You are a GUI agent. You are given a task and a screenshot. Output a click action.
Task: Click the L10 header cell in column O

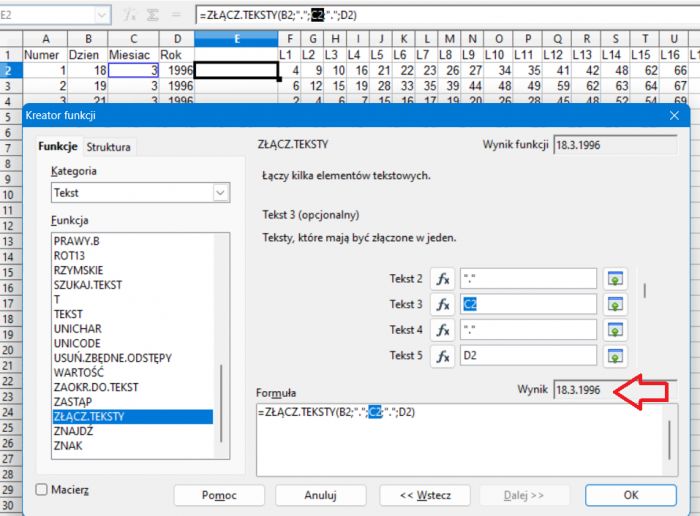498,55
